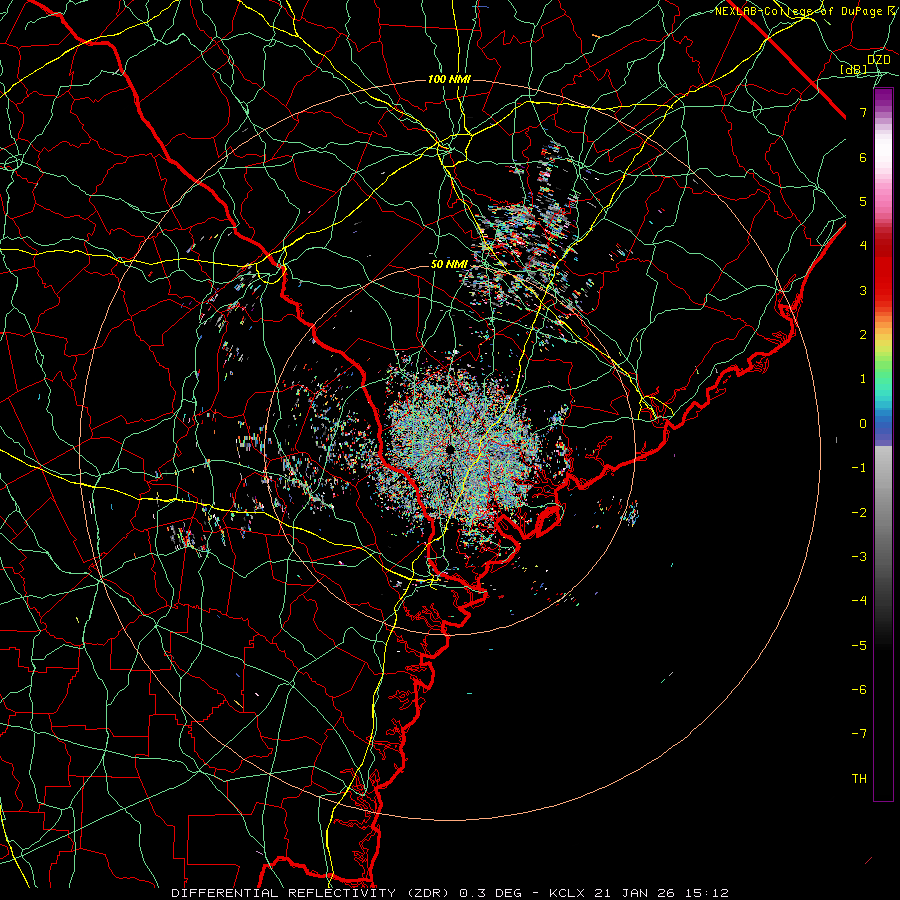Image resolution: width=900 pixels, height=900 pixels.
Task: Click the "7" value on the scale
Action: coord(863,112)
